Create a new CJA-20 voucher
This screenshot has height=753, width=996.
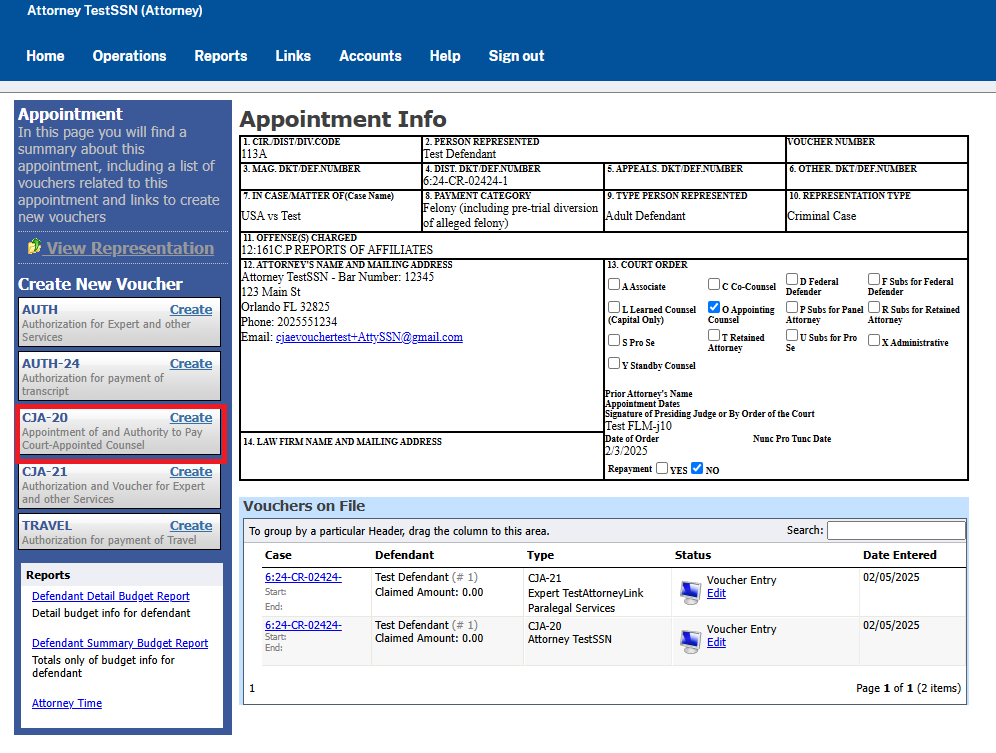(x=190, y=418)
